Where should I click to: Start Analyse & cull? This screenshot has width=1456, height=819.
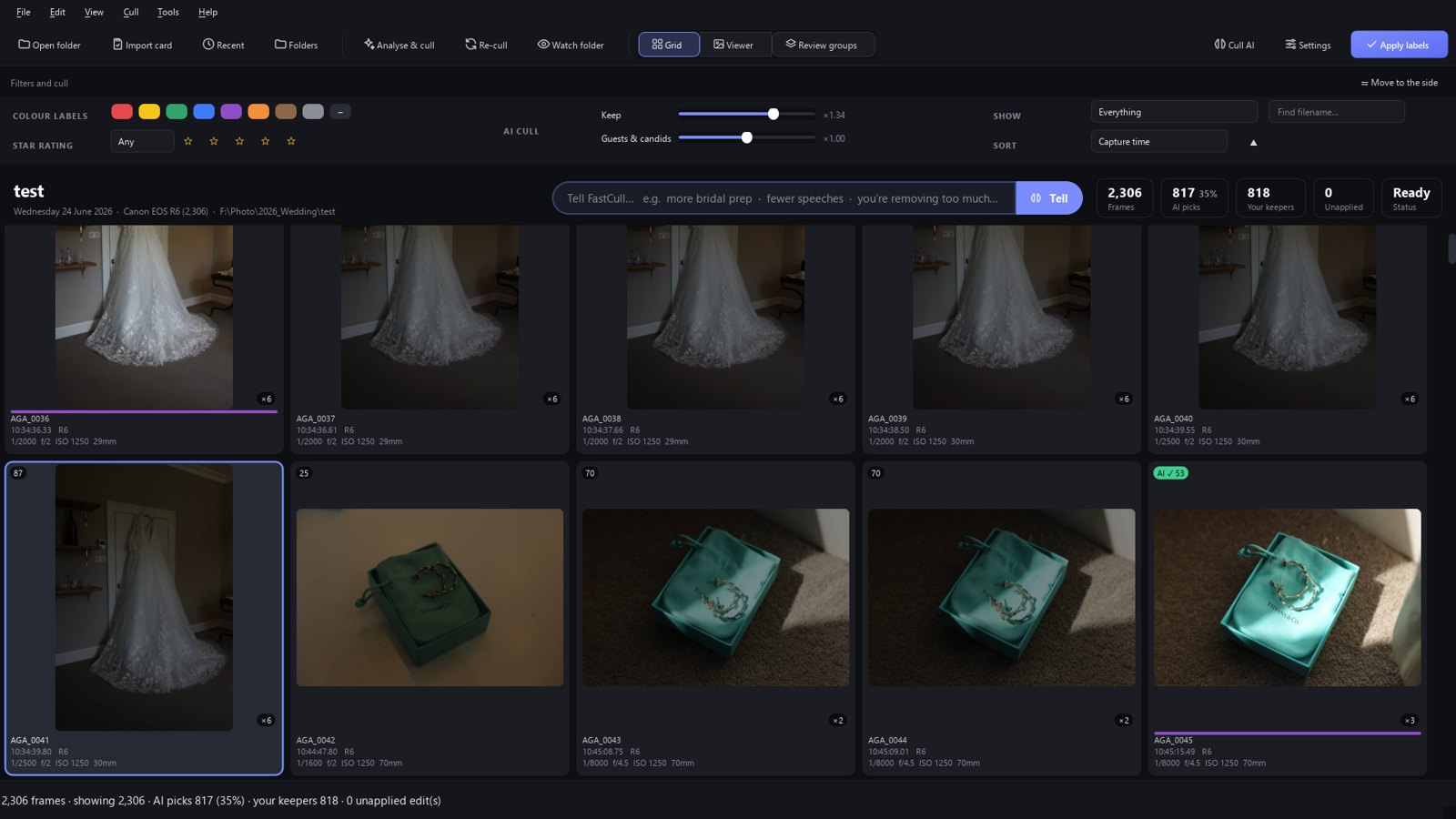point(399,45)
